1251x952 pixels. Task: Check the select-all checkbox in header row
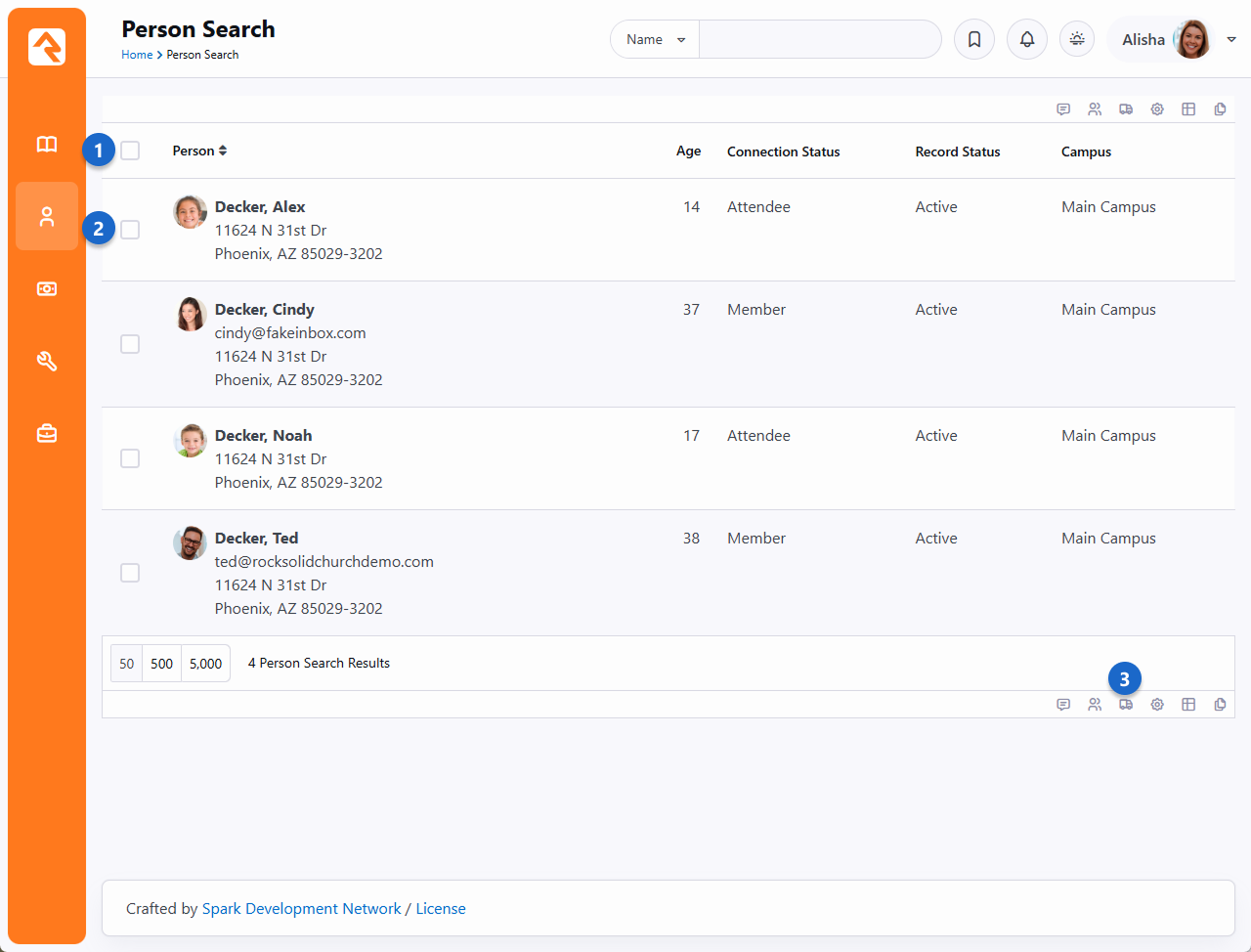point(130,151)
